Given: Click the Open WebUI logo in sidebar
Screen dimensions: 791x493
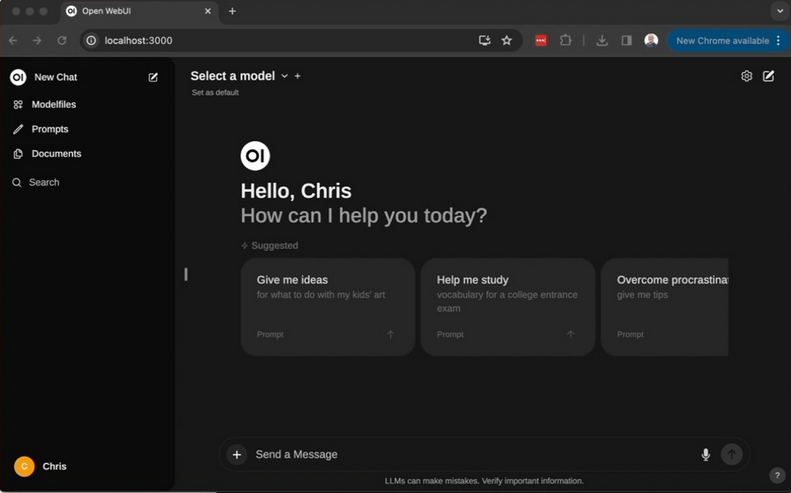Looking at the screenshot, I should [x=18, y=77].
